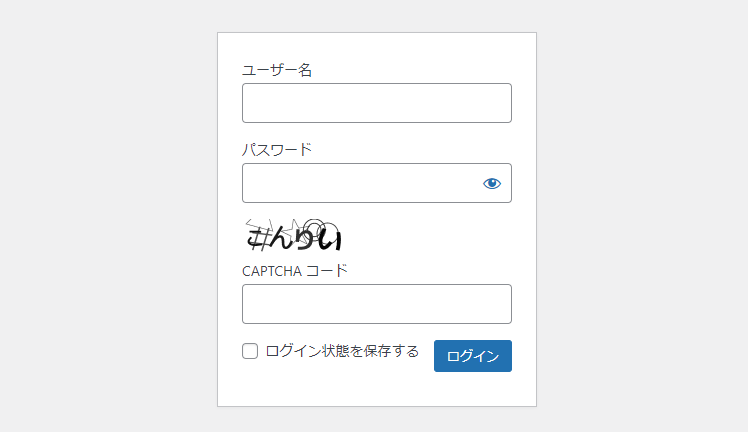Click the り character in the CAPTCHA
Image resolution: width=748 pixels, height=432 pixels.
point(304,240)
